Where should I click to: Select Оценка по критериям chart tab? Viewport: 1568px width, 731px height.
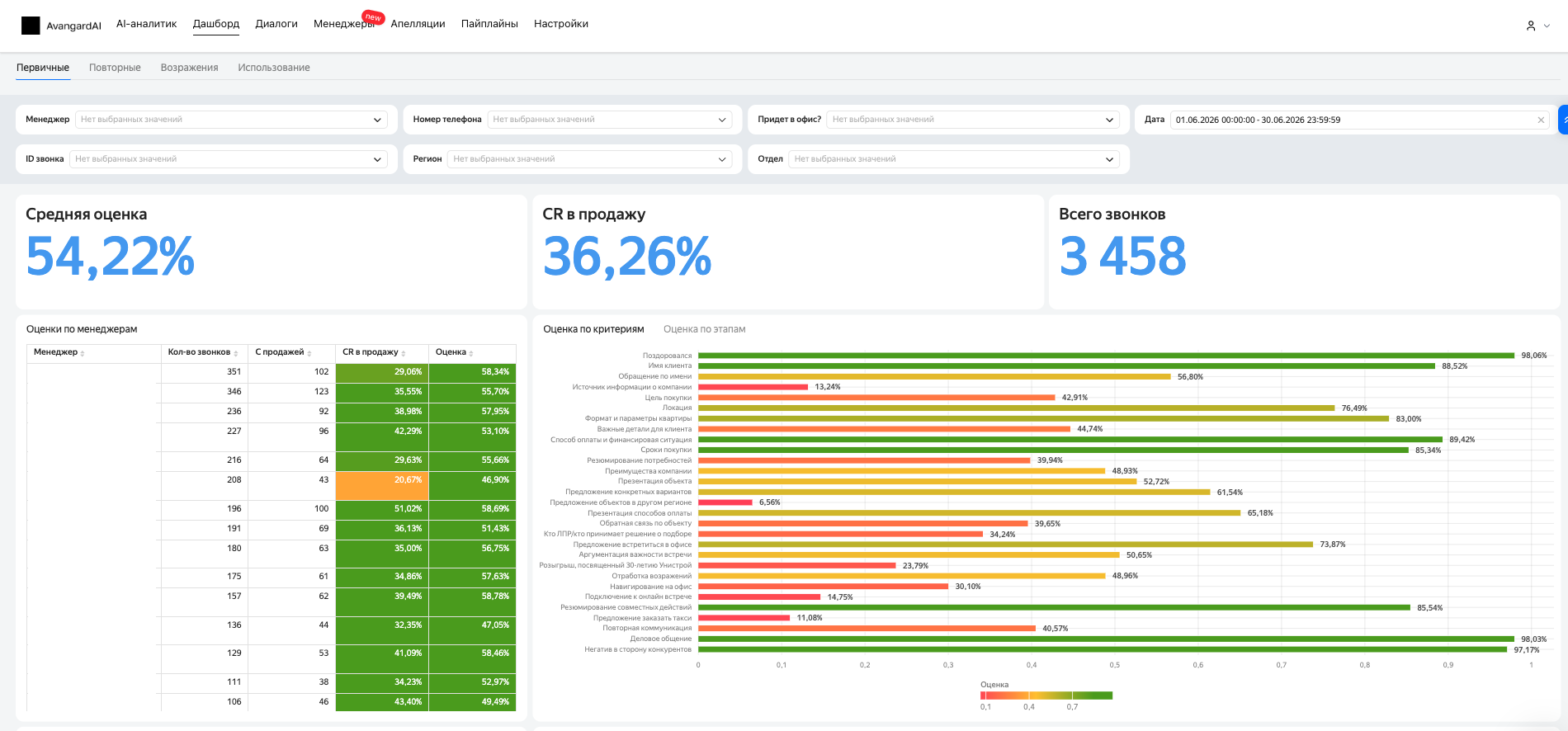coord(593,329)
